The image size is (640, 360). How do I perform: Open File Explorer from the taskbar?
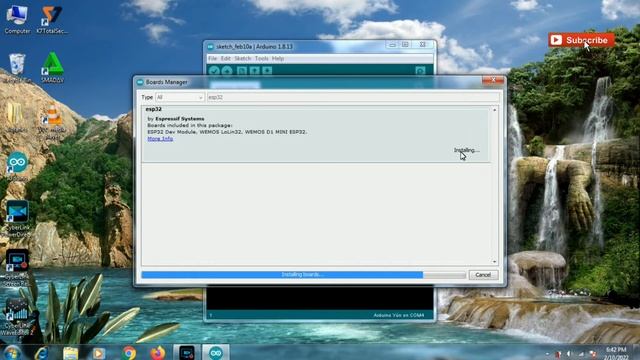coord(70,353)
